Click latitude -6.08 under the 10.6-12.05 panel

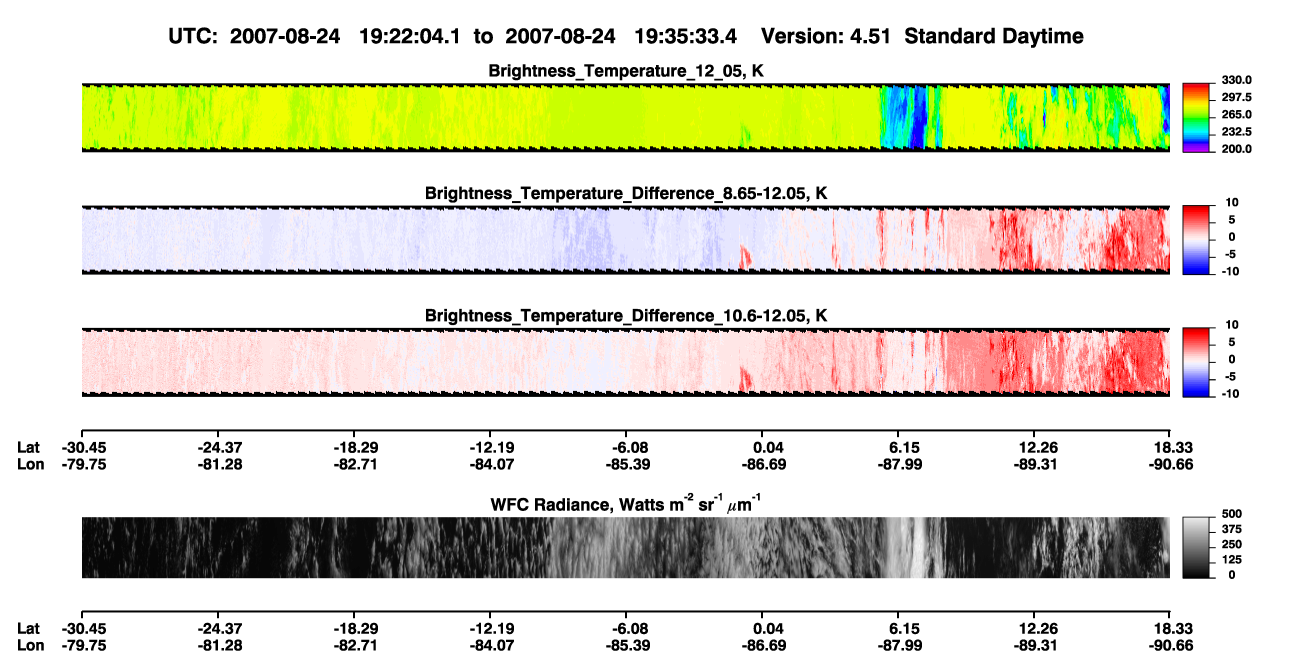tap(627, 448)
